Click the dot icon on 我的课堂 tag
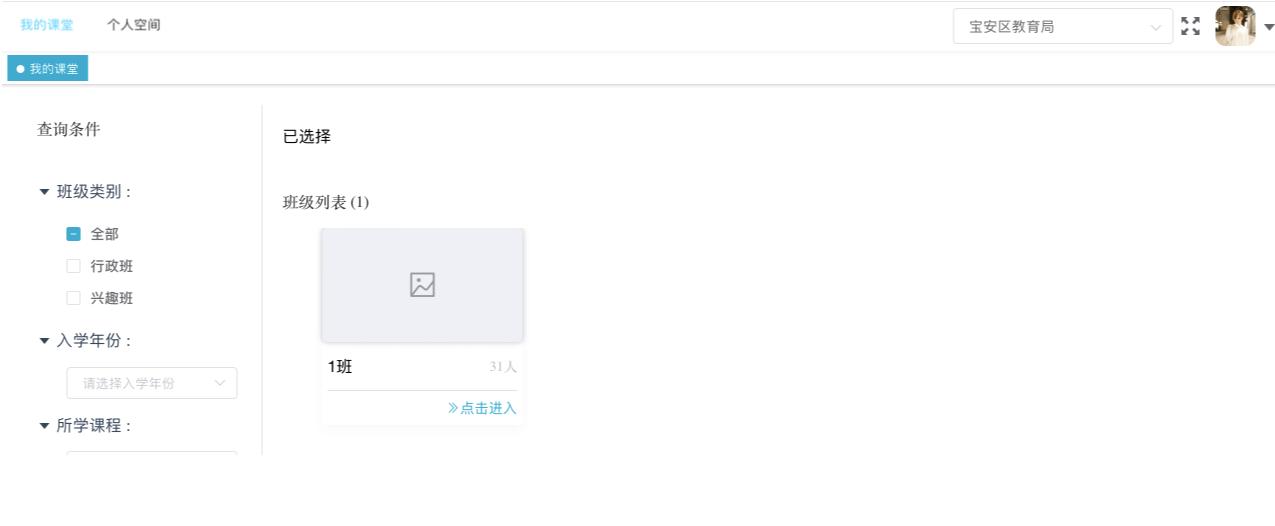The image size is (1275, 526). (x=20, y=69)
